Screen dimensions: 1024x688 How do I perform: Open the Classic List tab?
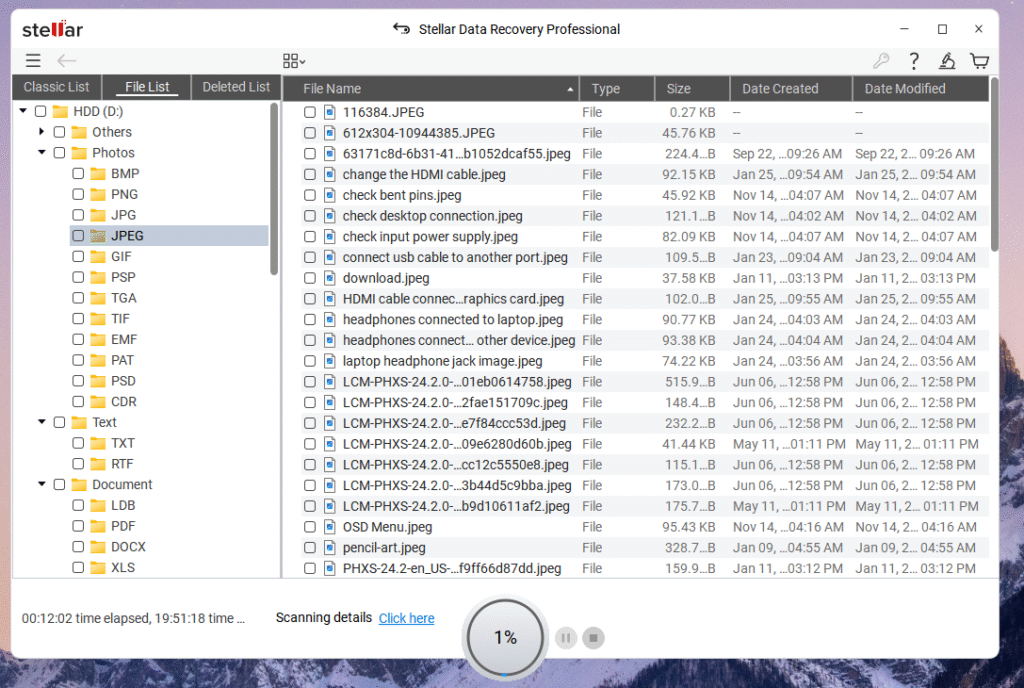tap(56, 87)
